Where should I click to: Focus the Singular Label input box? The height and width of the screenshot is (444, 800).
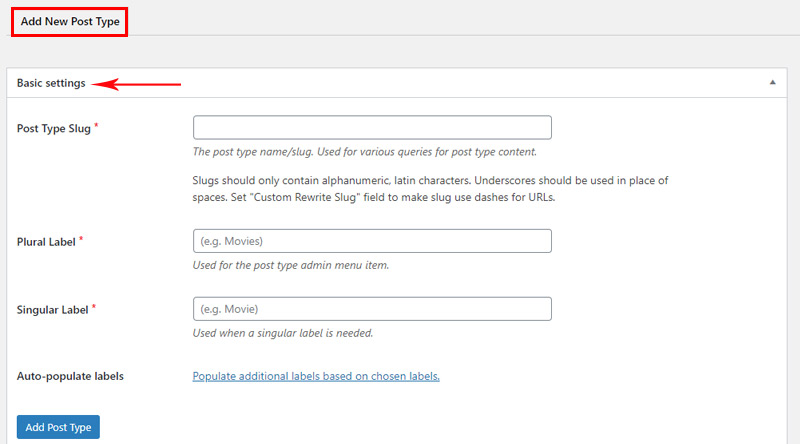click(x=372, y=309)
